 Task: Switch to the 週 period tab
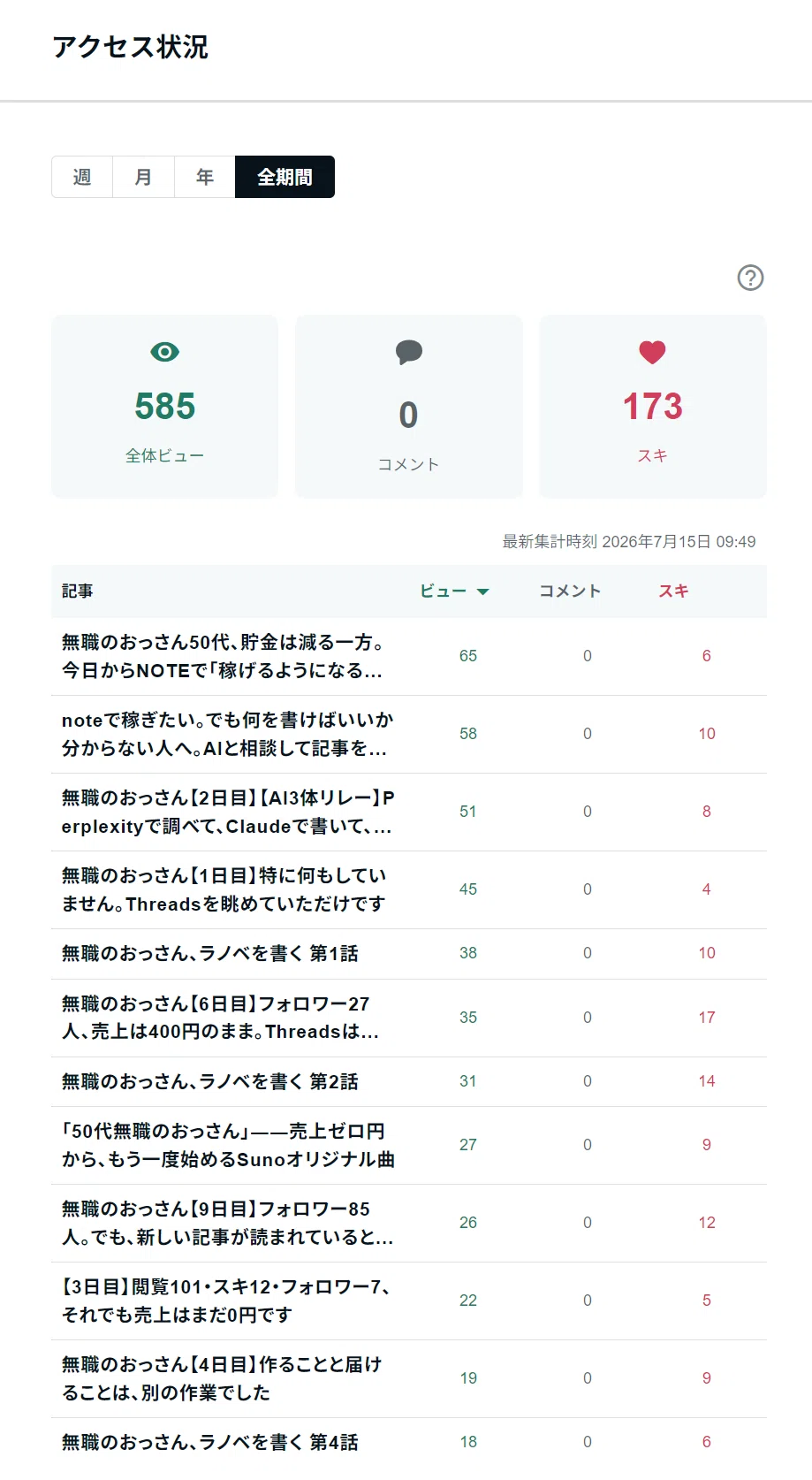[82, 177]
